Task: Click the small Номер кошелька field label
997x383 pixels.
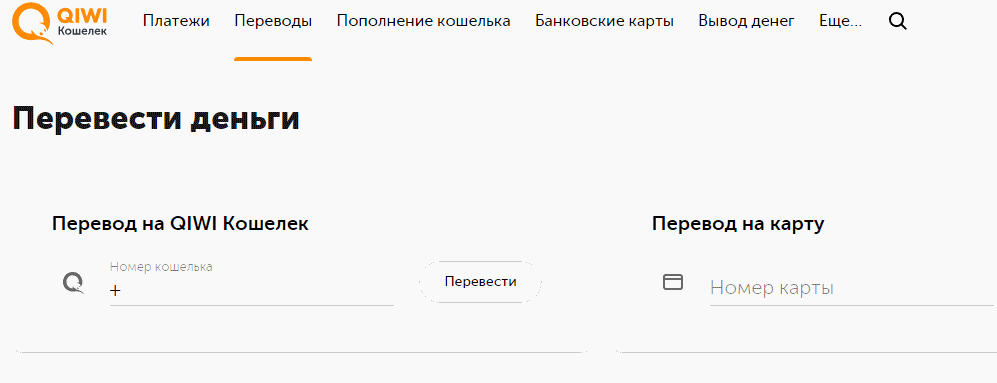Action: point(161,267)
